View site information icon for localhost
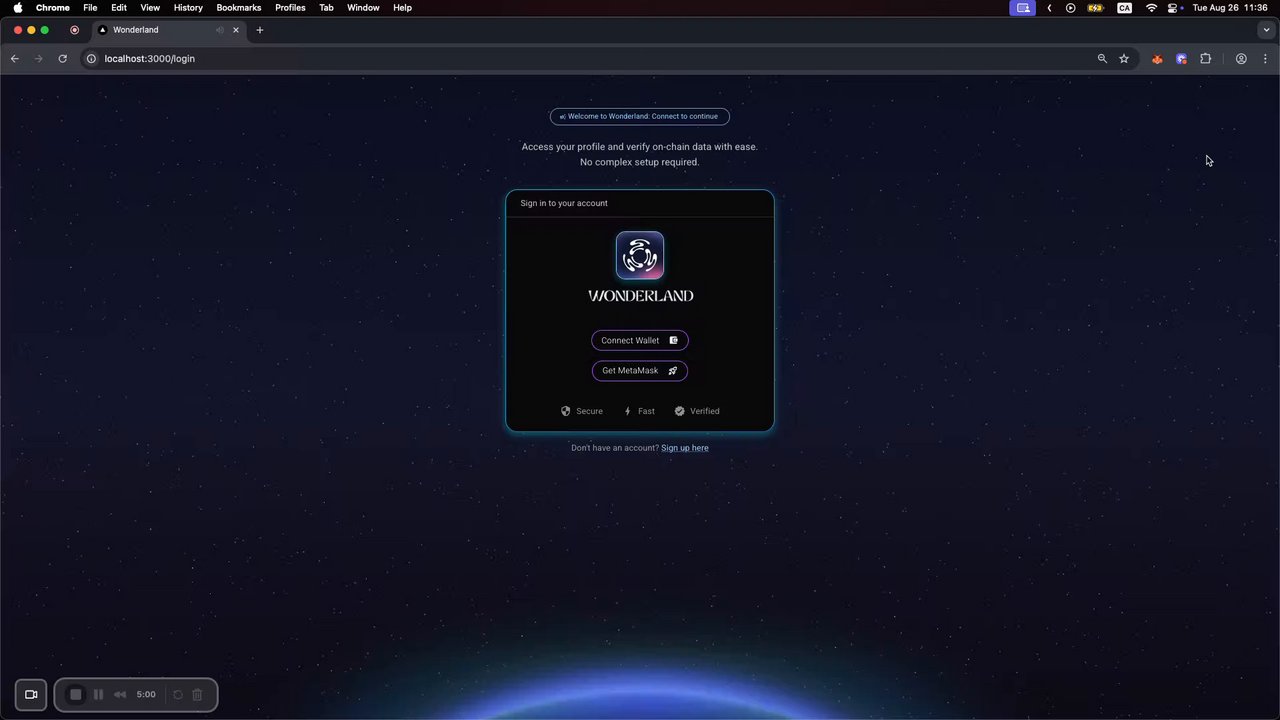 point(91,59)
